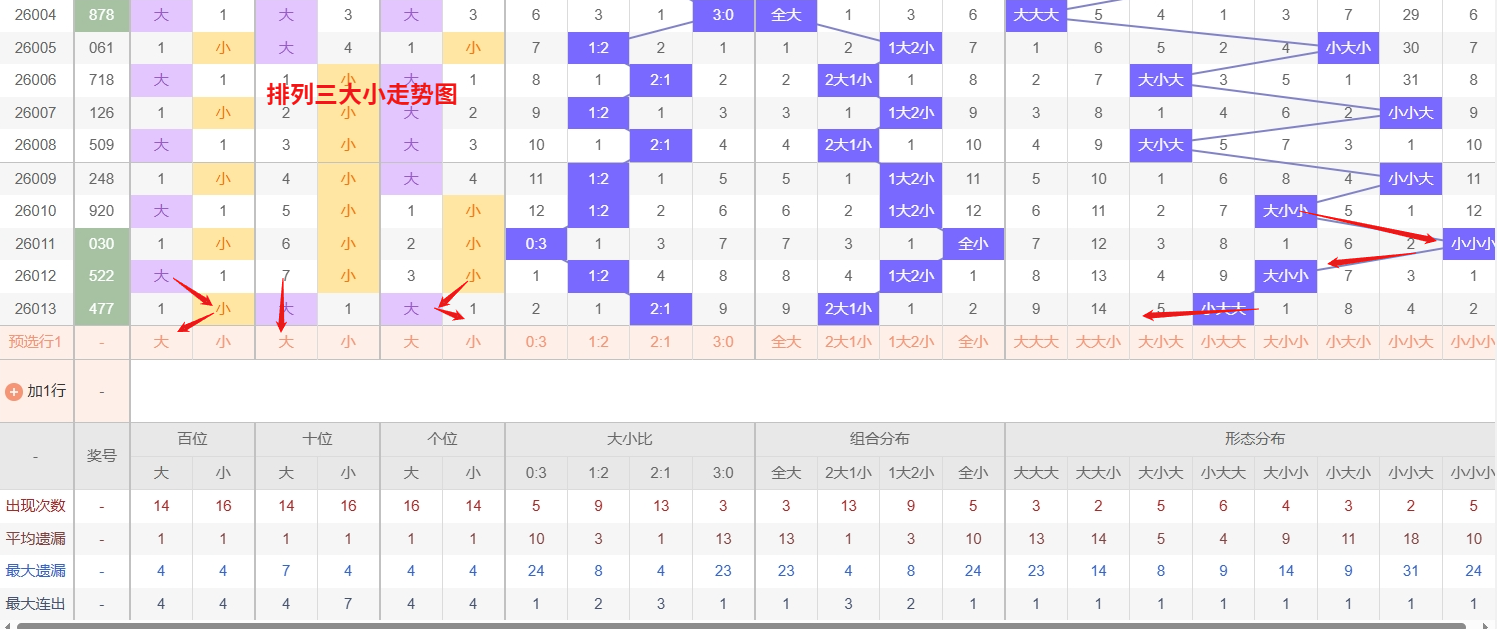Screen dimensions: 1499x629
Task: Toggle 百位 大 in 预选行1 row
Action: 161,342
